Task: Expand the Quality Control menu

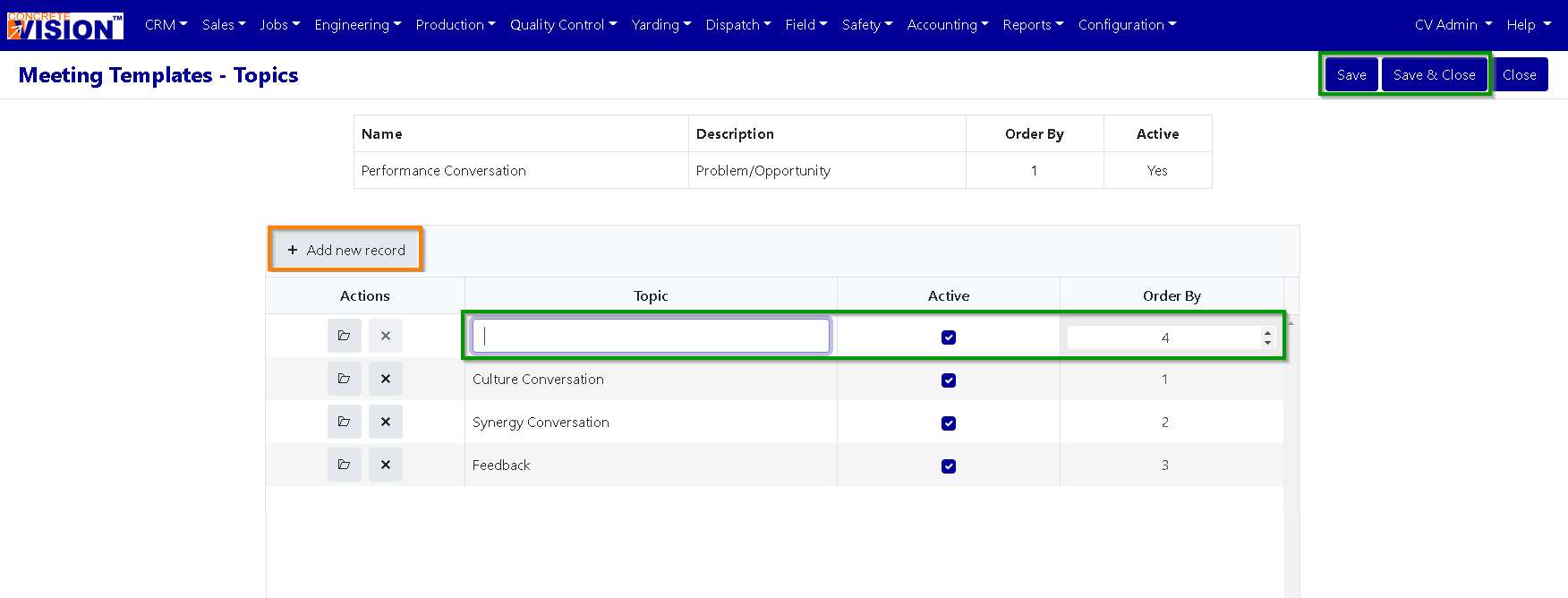Action: [x=564, y=25]
